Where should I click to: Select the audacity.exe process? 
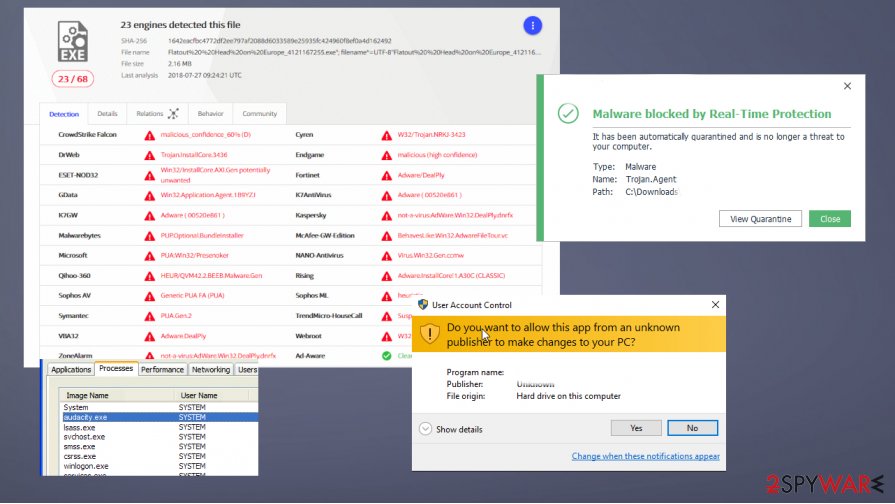click(159, 417)
